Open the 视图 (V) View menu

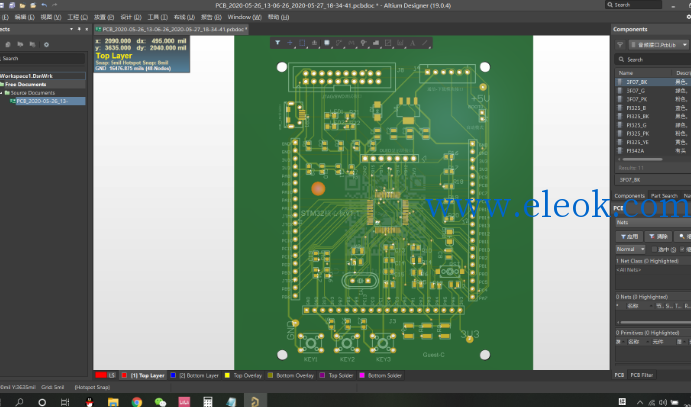[x=51, y=17]
